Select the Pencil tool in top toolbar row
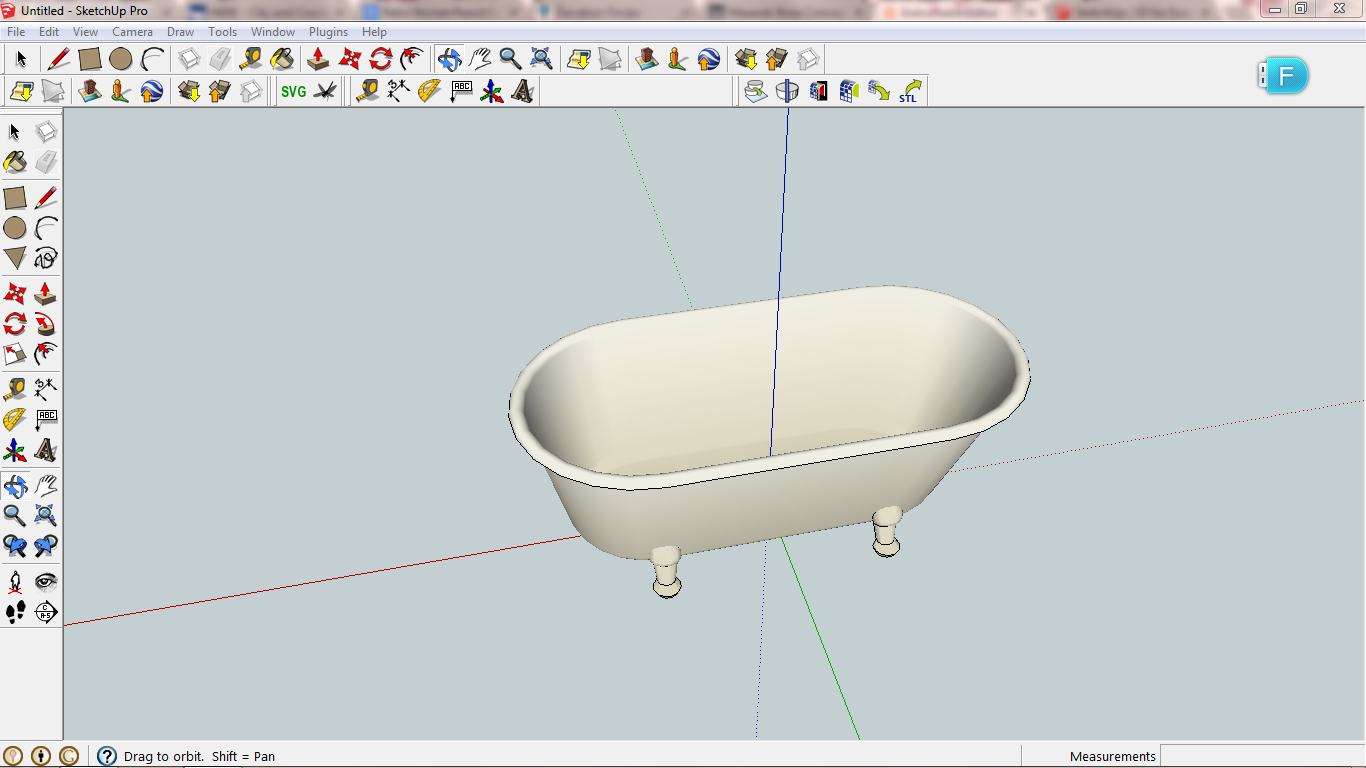Viewport: 1366px width, 768px height. click(58, 59)
